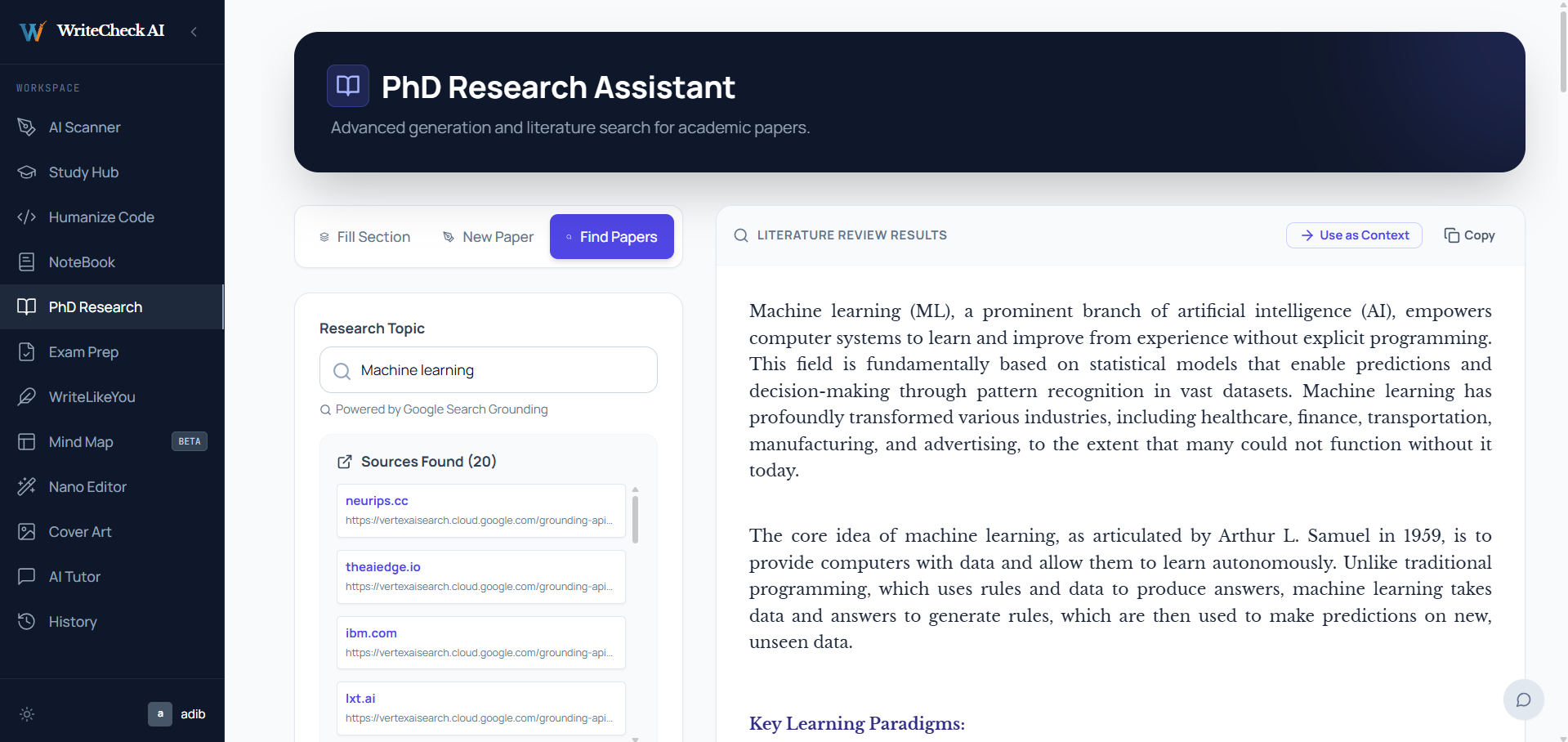Switch to the New Paper tab
Viewport: 1568px width, 742px height.
[x=488, y=237]
